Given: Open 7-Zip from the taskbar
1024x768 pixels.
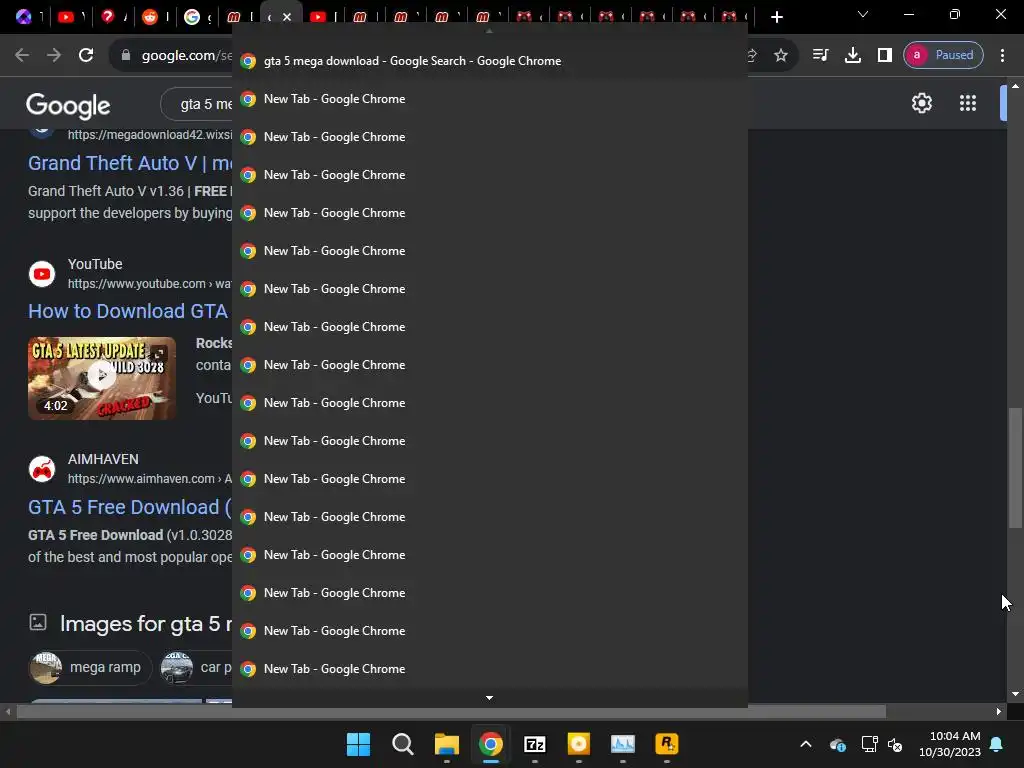Looking at the screenshot, I should coord(535,744).
